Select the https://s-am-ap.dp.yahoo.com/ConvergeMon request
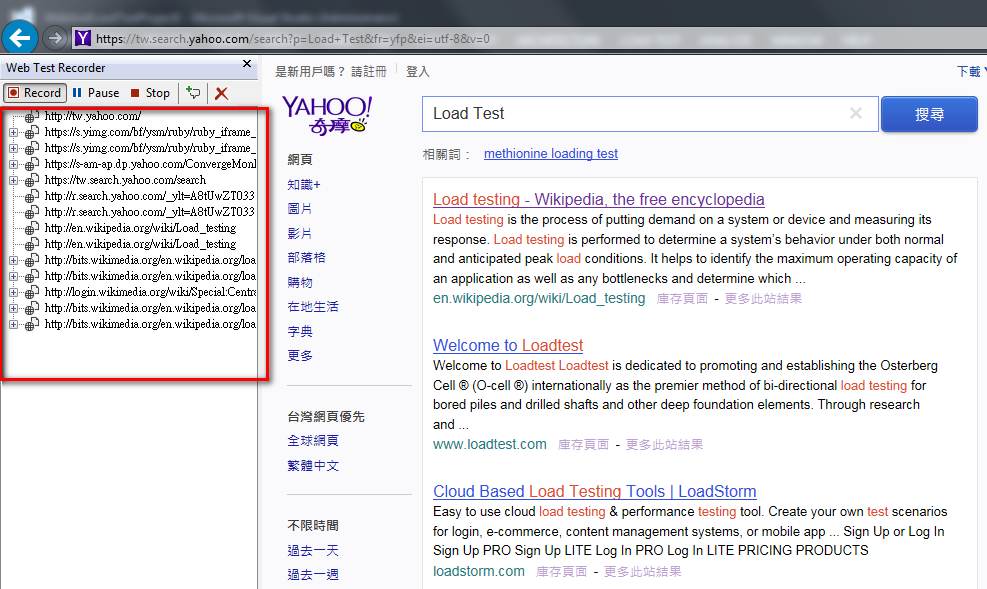This screenshot has width=987, height=589. coord(150,164)
